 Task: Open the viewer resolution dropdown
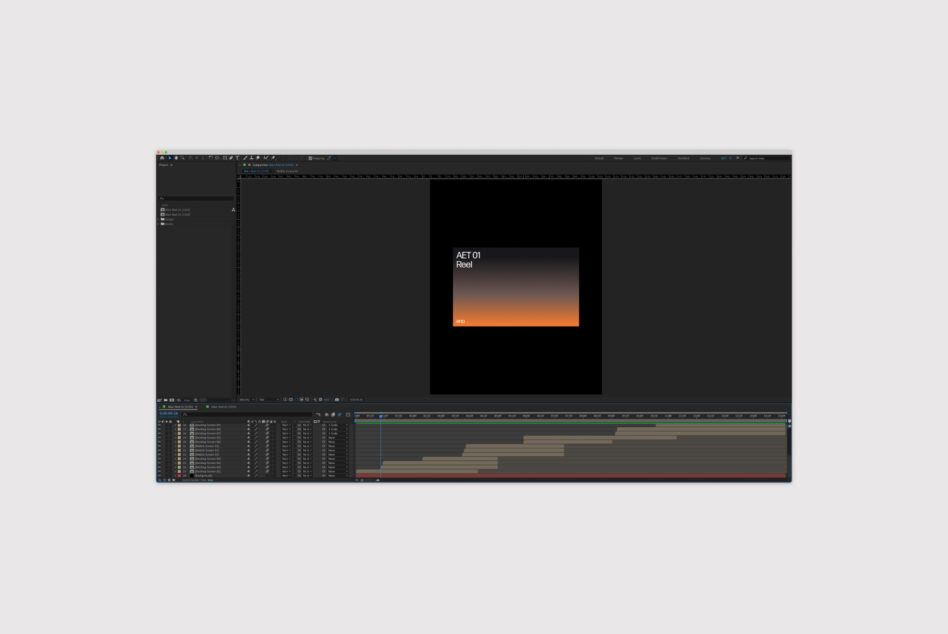(268, 399)
